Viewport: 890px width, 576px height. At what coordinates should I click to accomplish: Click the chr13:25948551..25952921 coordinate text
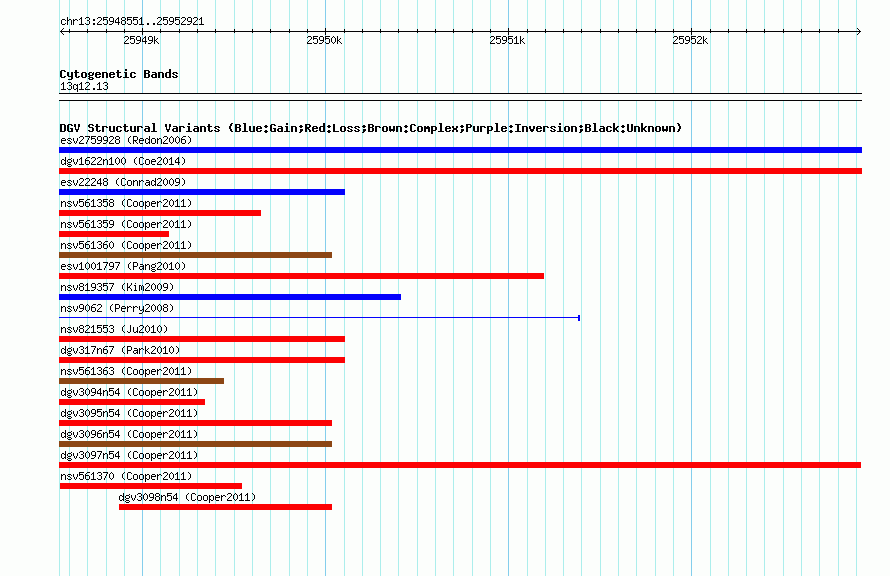[x=132, y=22]
